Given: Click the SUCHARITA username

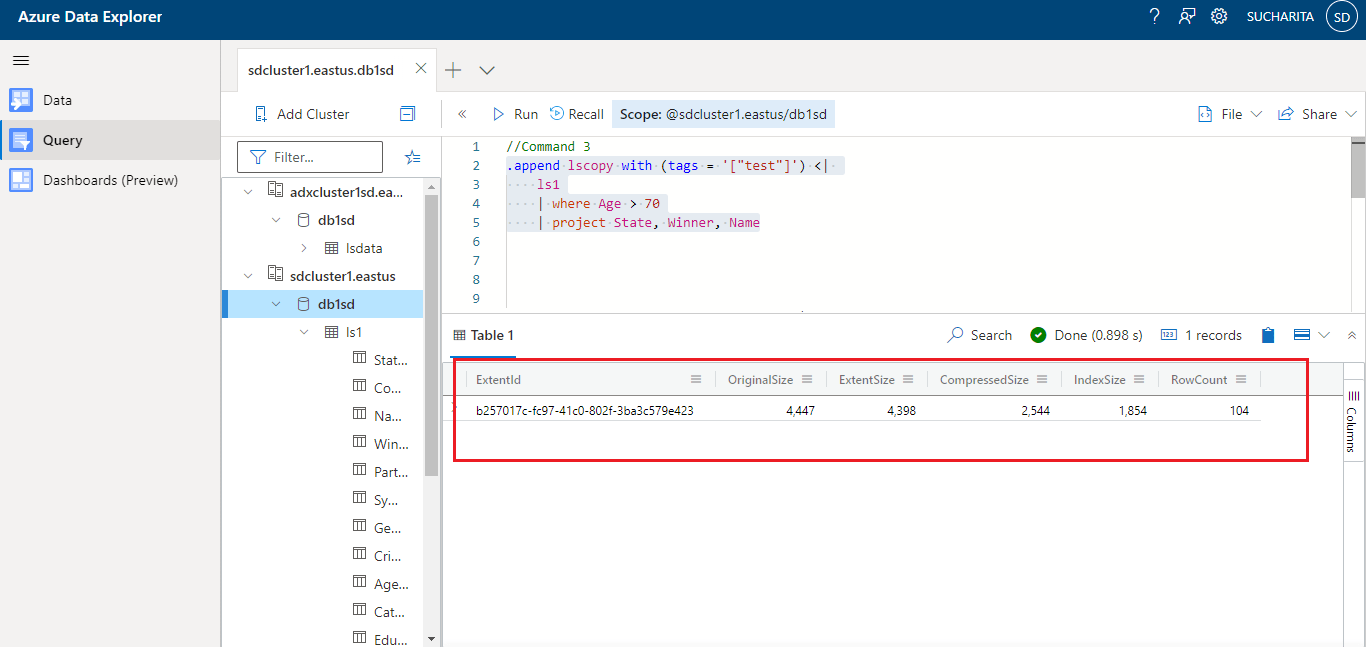Looking at the screenshot, I should (x=1280, y=16).
